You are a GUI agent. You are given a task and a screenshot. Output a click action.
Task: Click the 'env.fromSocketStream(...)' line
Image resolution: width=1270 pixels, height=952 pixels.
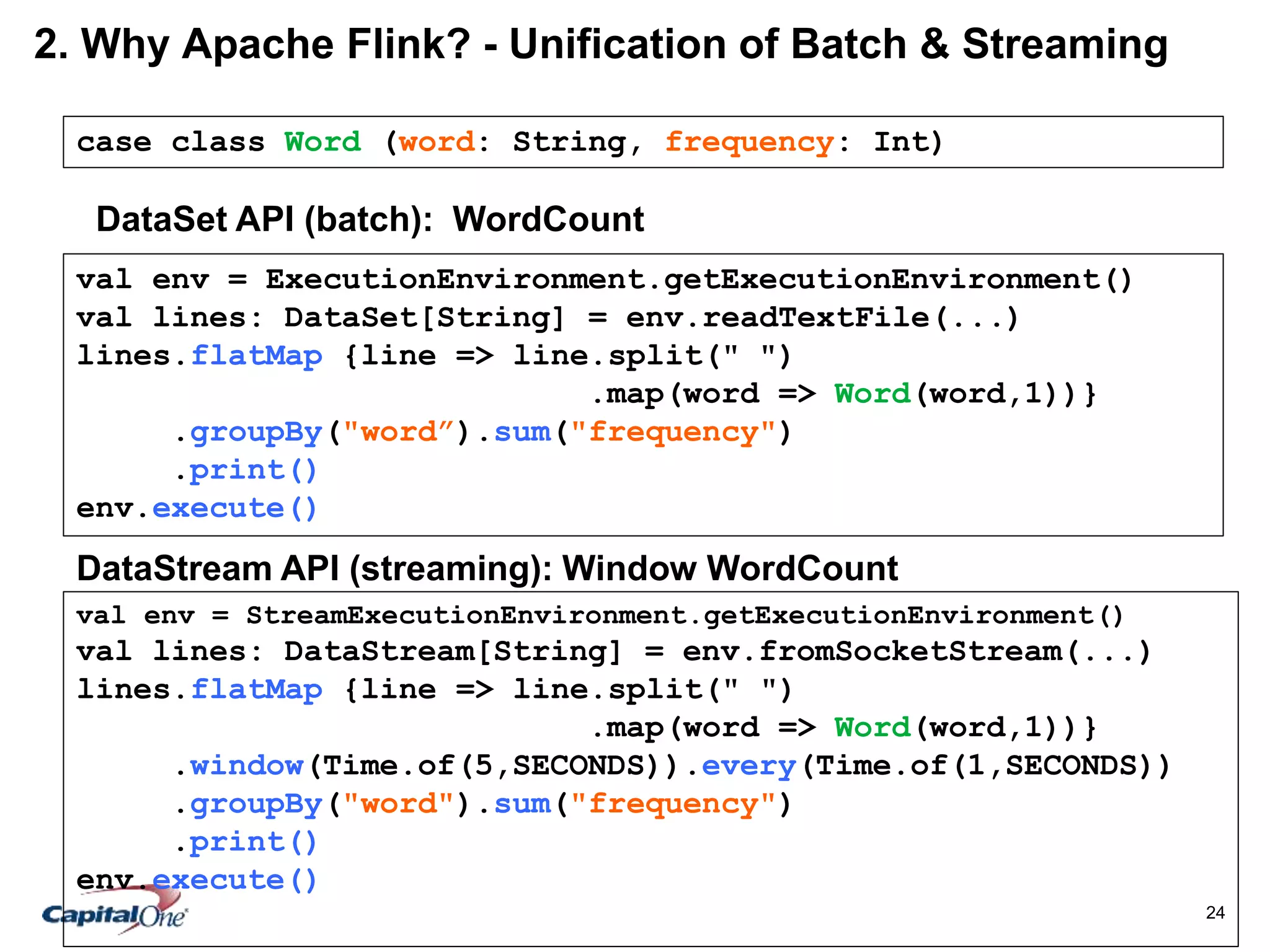614,651
